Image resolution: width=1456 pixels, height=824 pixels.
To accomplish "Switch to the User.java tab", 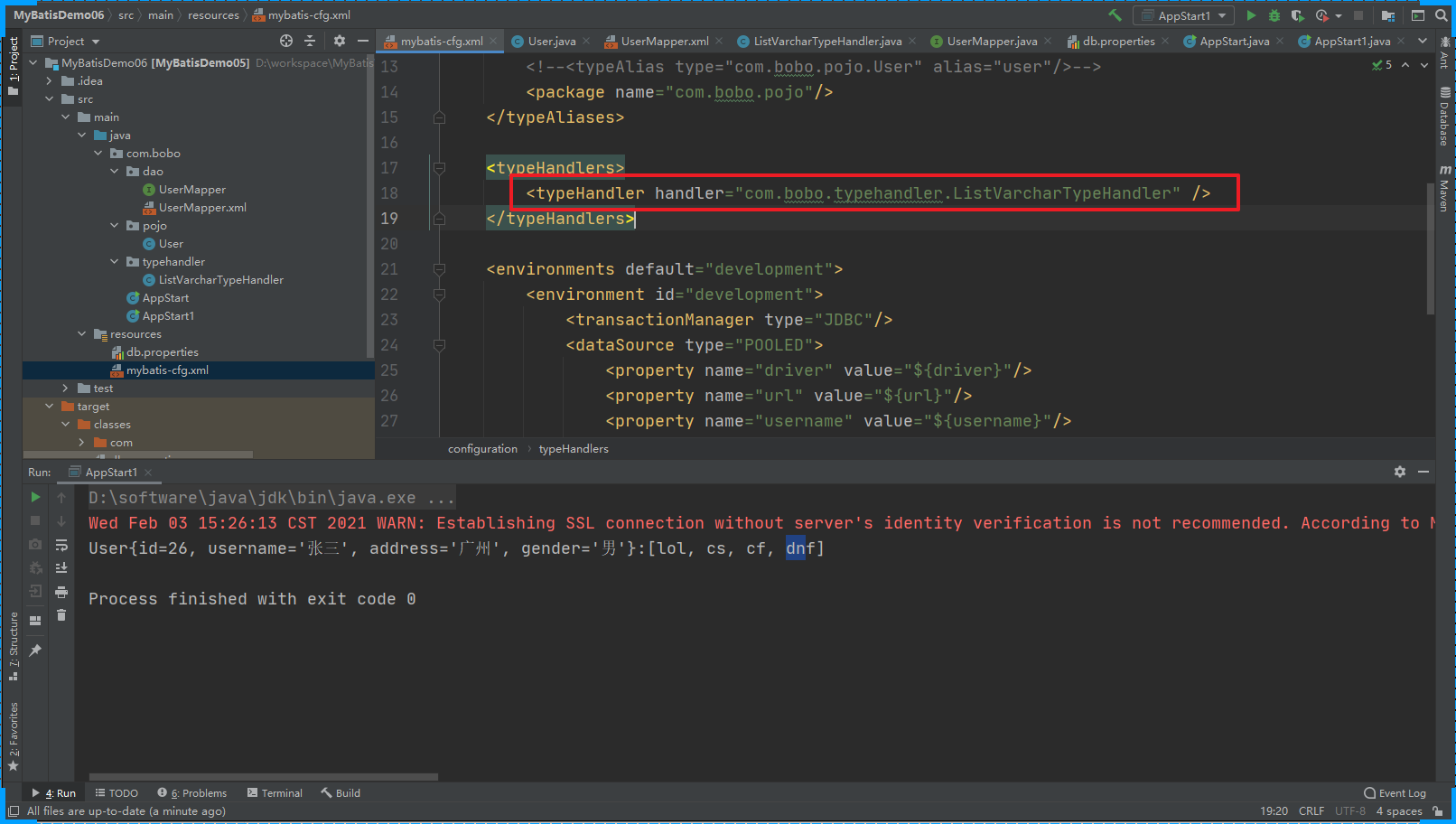I will 551,41.
